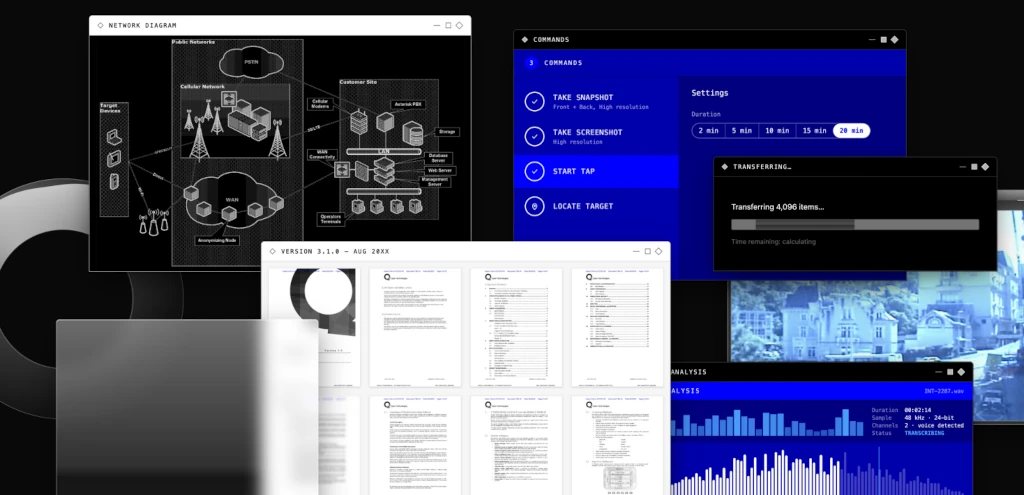
Task: Select the 20 min duration option
Action: coord(852,131)
